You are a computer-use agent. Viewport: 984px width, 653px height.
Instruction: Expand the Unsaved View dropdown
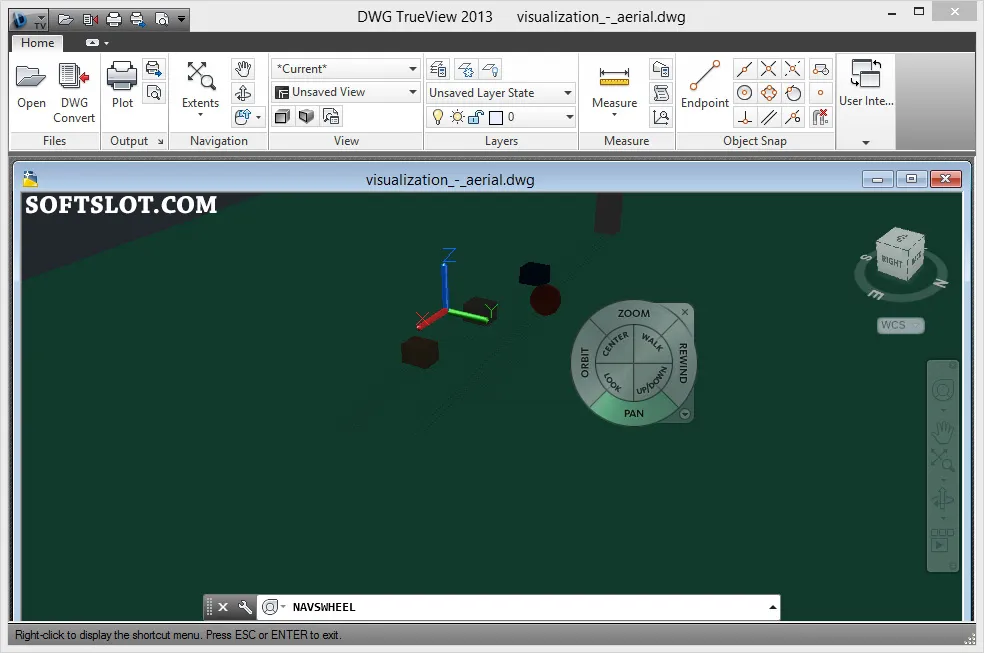(x=412, y=92)
